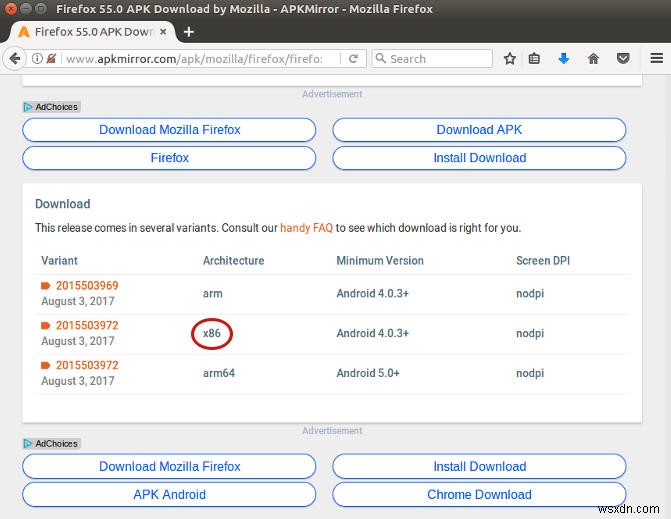Click the tag icon in the arm64 row
The width and height of the screenshot is (671, 519).
45,365
